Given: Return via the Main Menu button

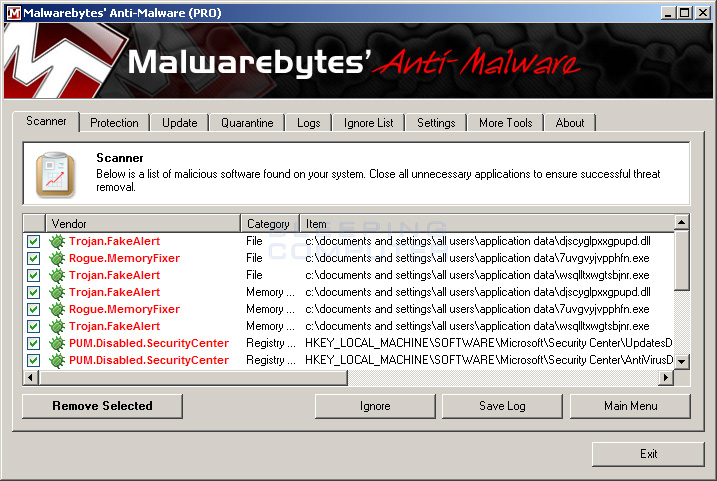Looking at the screenshot, I should point(631,406).
